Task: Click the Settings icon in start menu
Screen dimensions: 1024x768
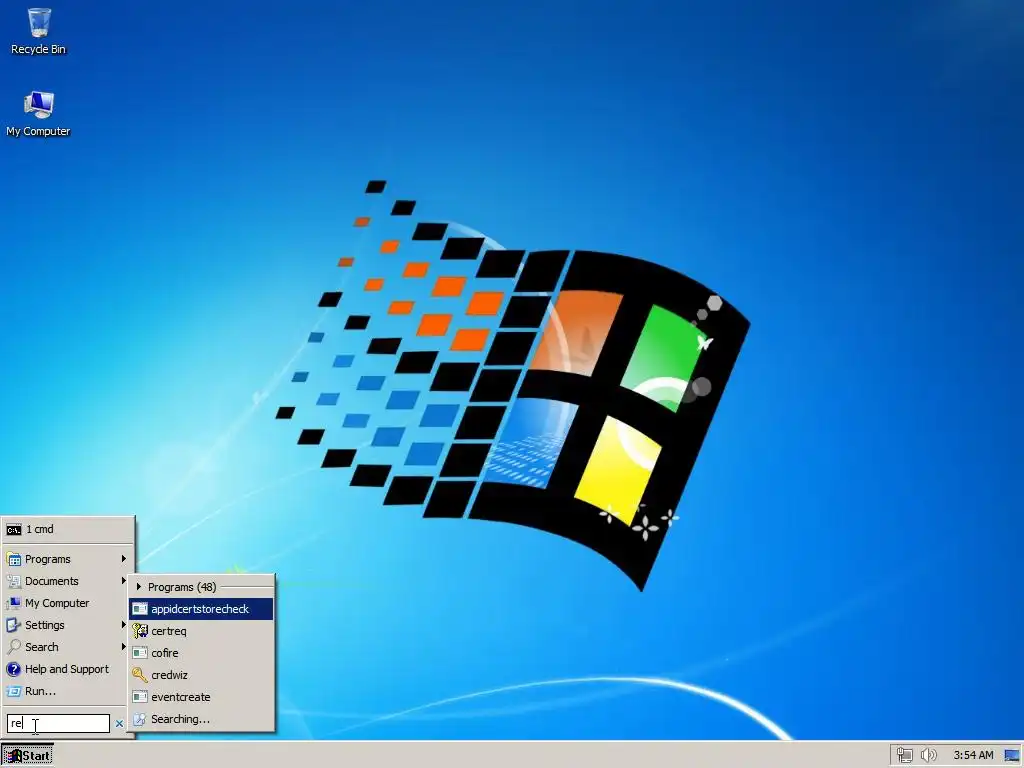Action: point(14,625)
